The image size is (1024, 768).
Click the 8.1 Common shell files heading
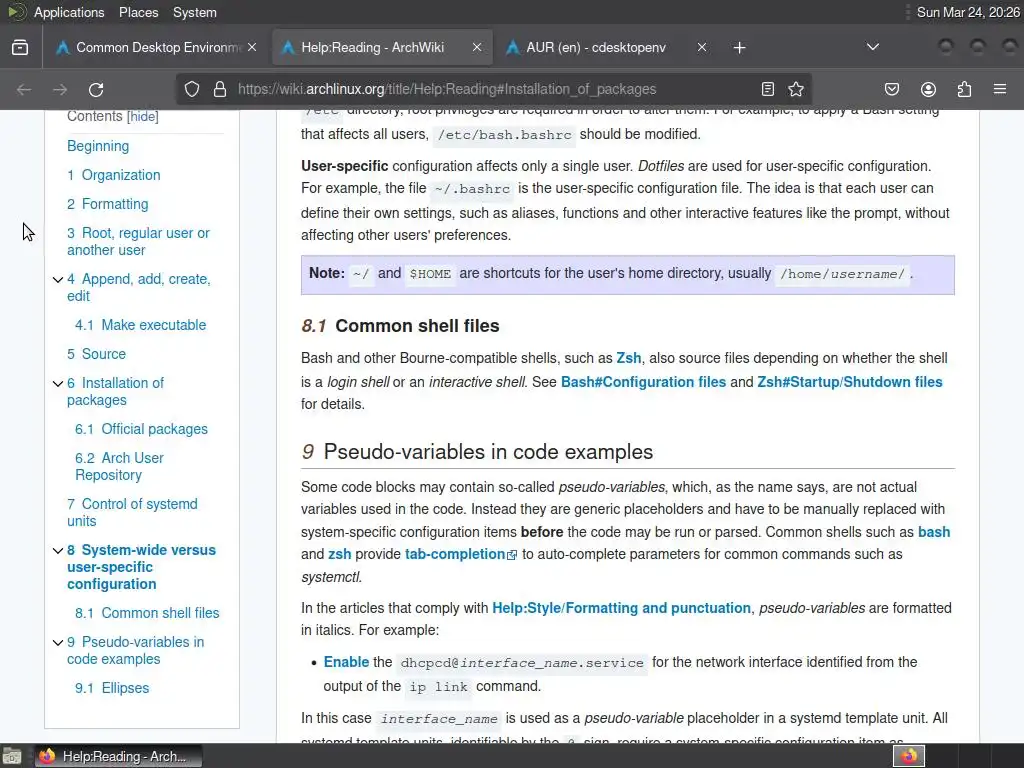point(400,326)
